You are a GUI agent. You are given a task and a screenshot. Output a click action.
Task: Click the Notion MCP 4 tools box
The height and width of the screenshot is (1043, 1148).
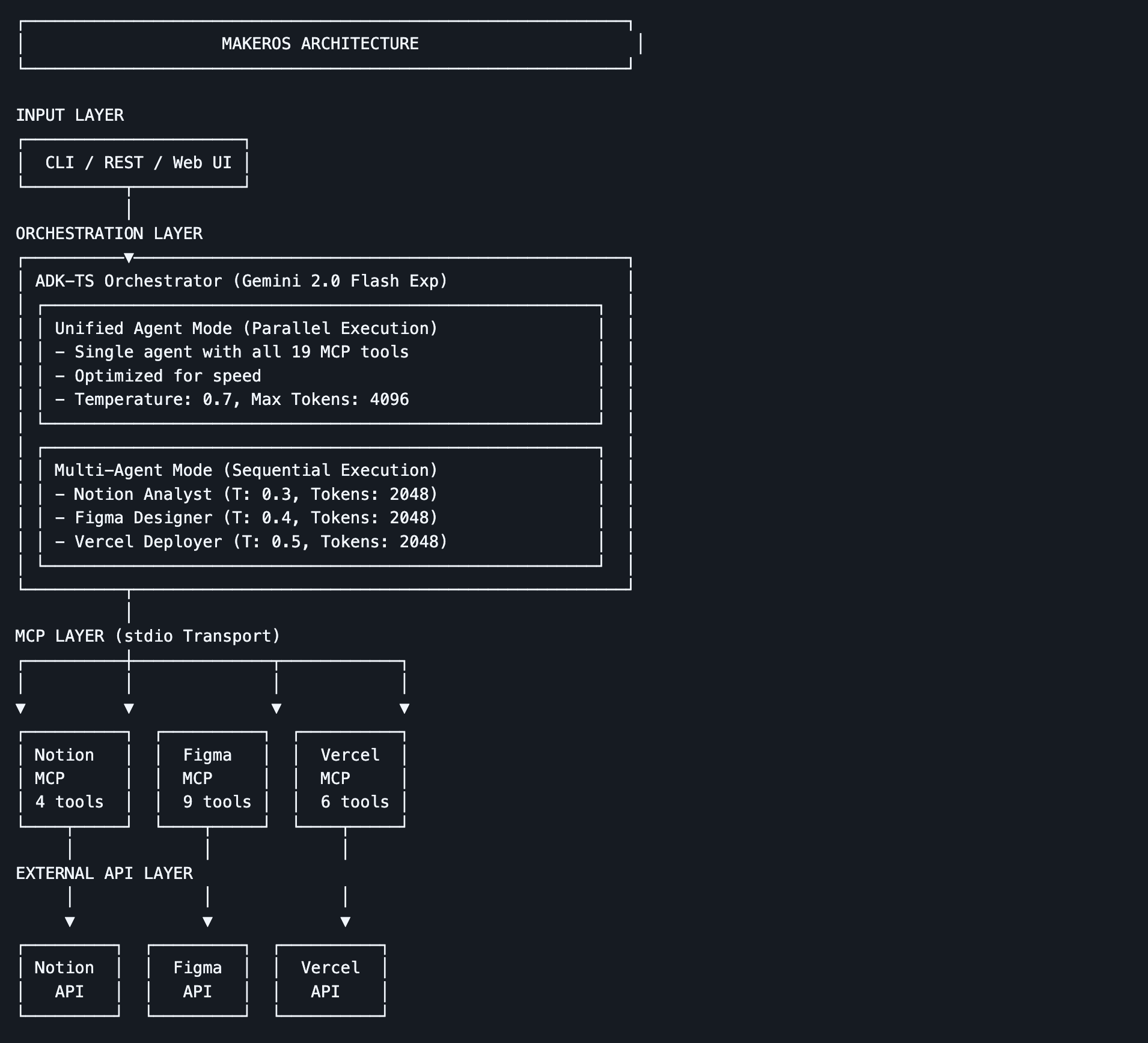pos(75,779)
